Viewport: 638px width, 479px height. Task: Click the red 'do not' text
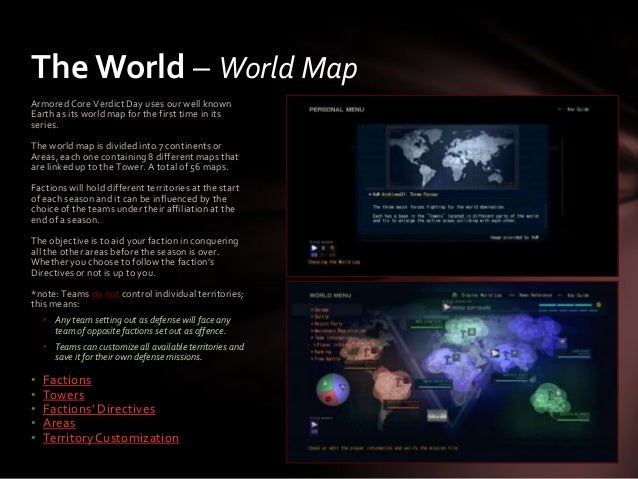pos(105,294)
